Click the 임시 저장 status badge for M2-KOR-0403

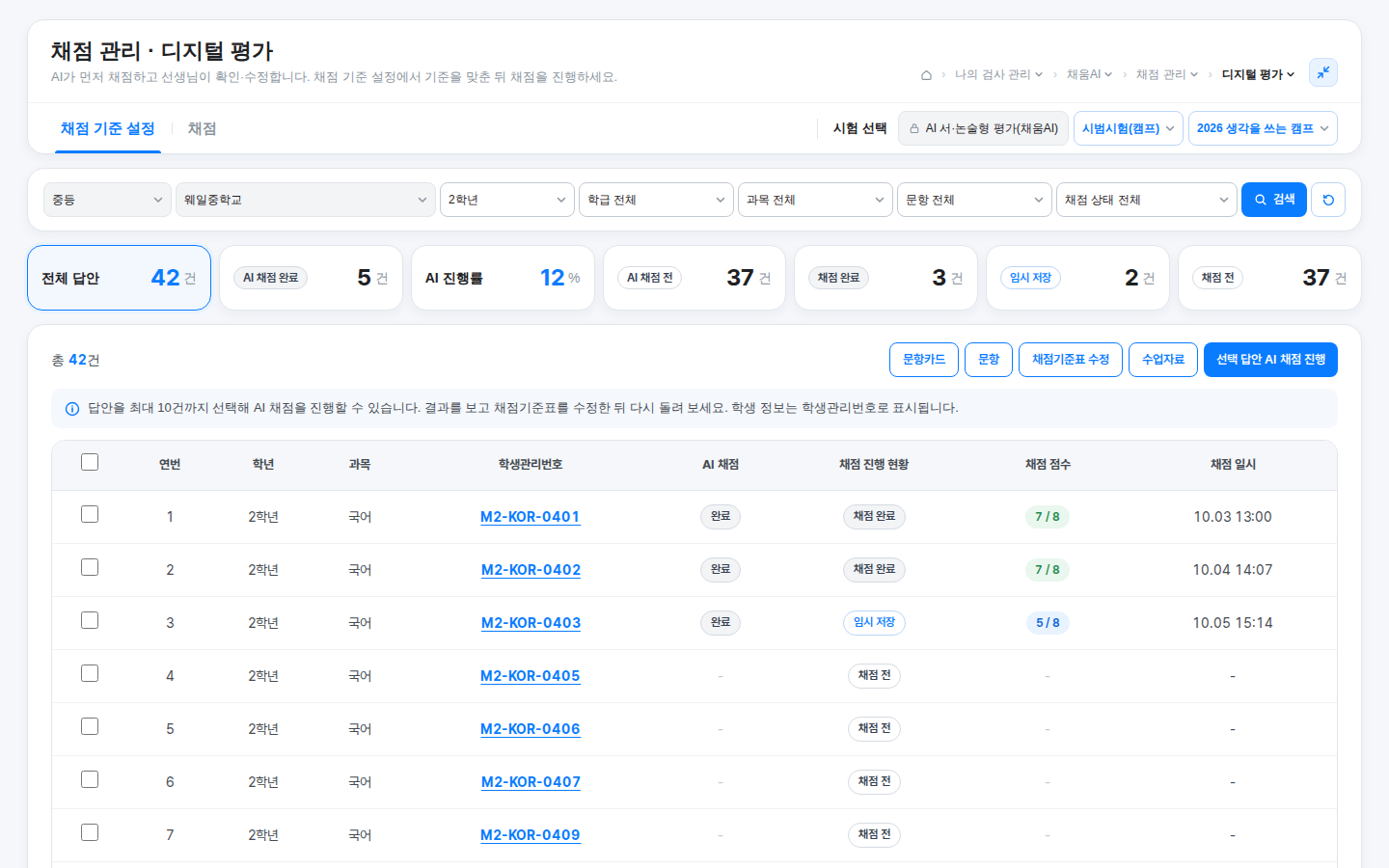(x=874, y=623)
